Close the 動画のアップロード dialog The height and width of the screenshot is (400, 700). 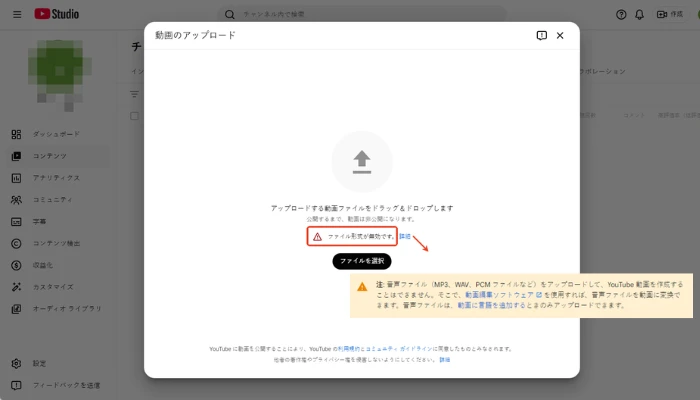(x=560, y=35)
